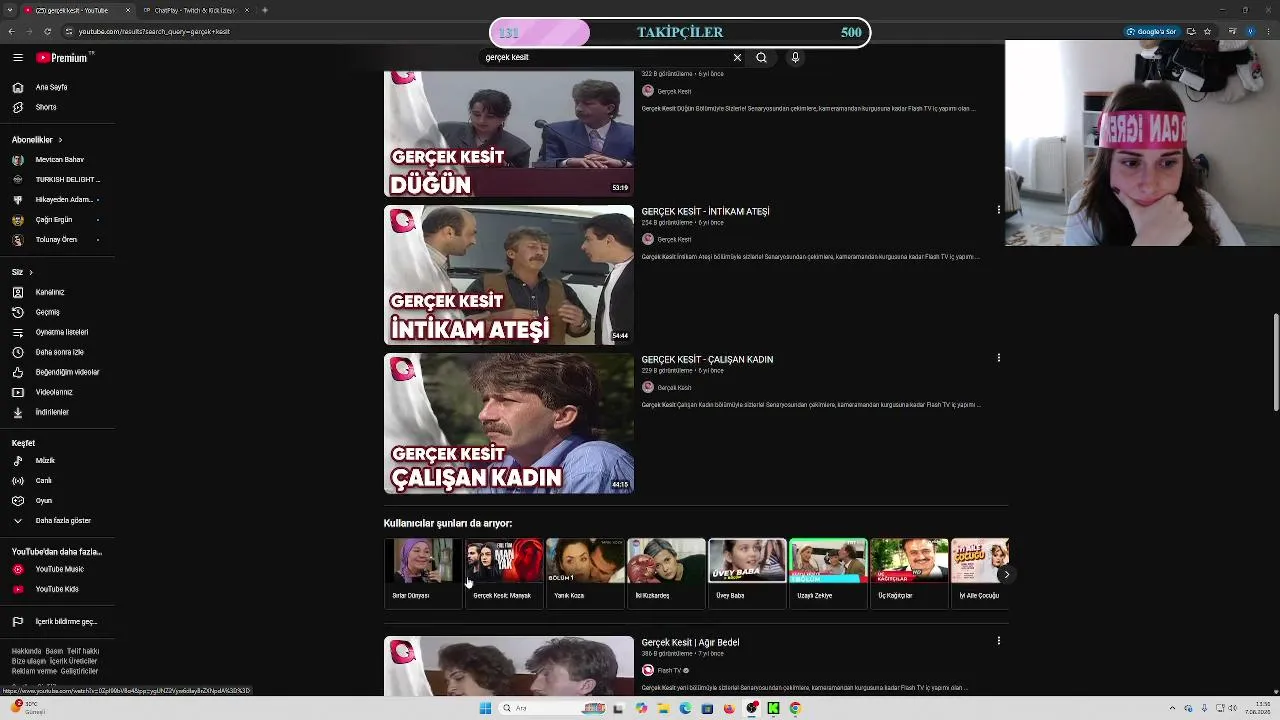Open File Explorer from the taskbar

(x=663, y=708)
